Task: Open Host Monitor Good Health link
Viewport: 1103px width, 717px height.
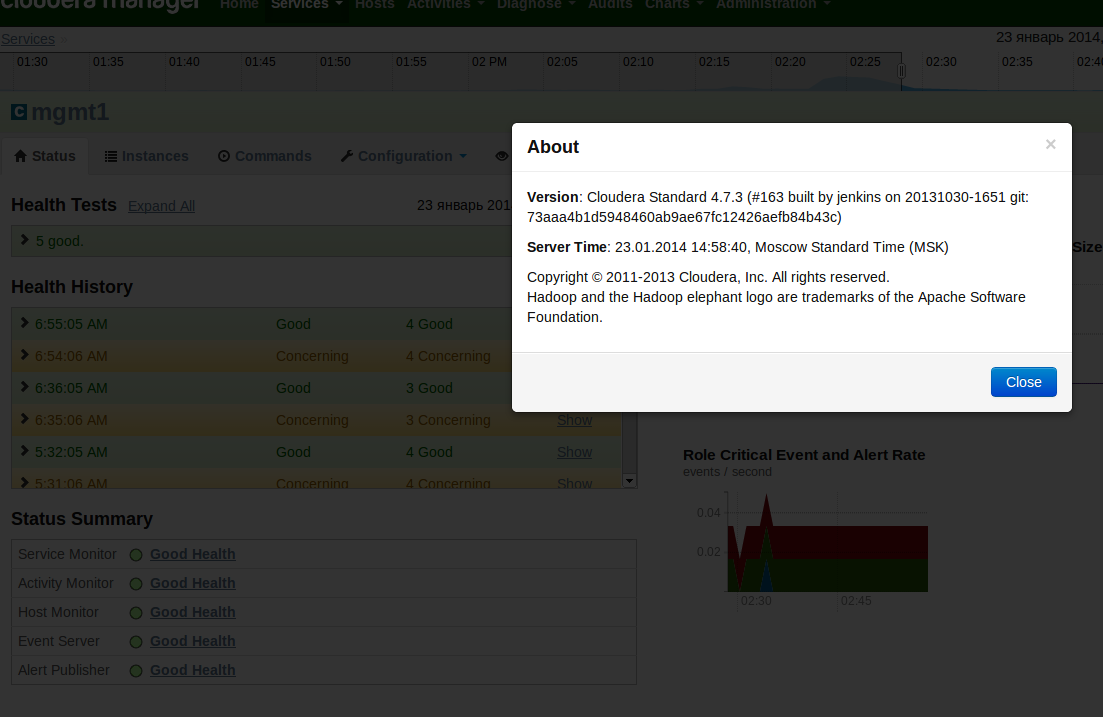Action: [193, 612]
